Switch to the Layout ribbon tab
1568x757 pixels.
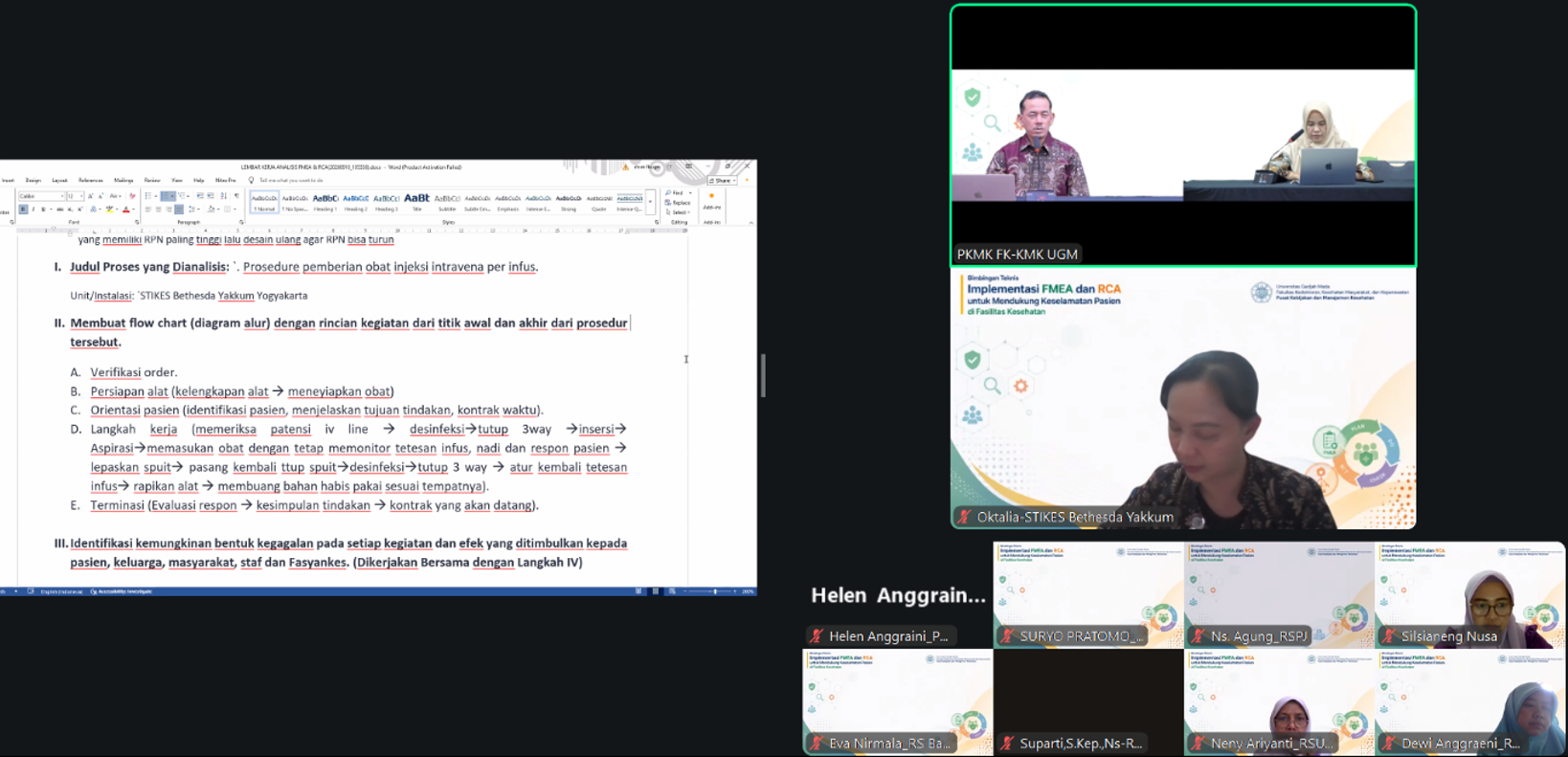(59, 180)
